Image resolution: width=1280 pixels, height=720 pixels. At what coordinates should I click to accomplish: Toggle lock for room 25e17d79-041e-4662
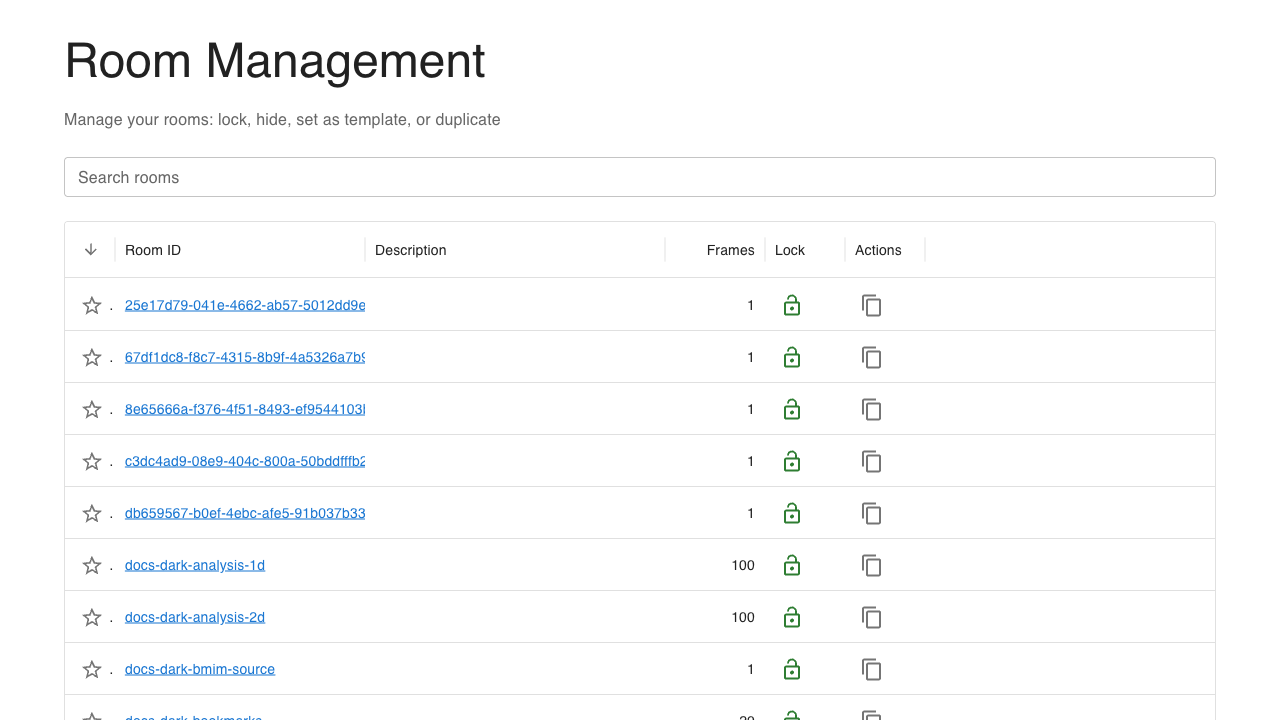[x=792, y=305]
